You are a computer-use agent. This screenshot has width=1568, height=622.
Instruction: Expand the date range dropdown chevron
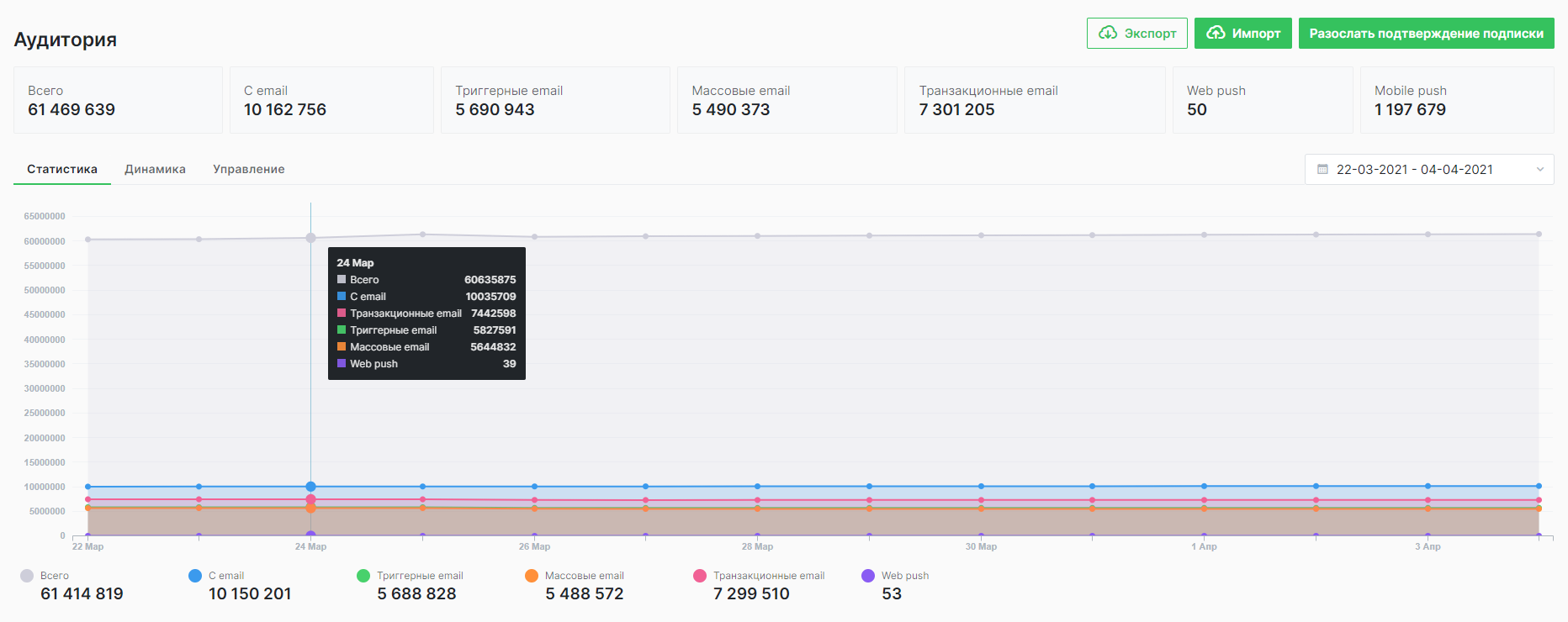[1539, 170]
